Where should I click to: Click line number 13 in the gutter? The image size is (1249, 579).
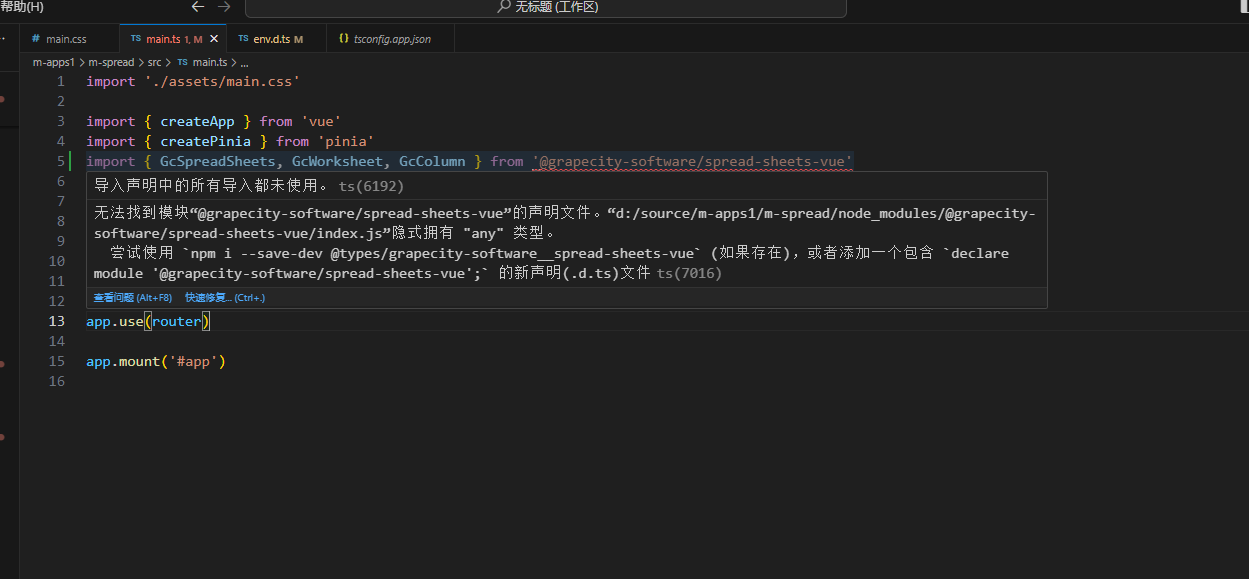click(56, 321)
